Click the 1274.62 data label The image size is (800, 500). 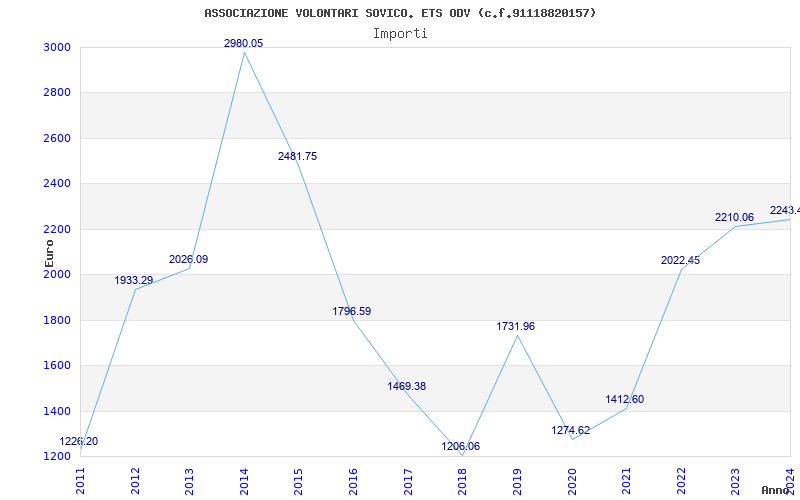(570, 430)
